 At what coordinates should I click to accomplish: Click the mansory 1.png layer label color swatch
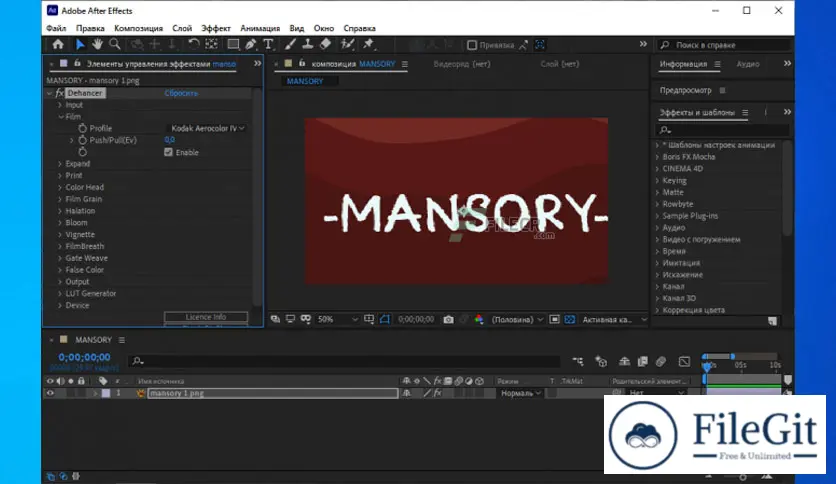click(106, 393)
